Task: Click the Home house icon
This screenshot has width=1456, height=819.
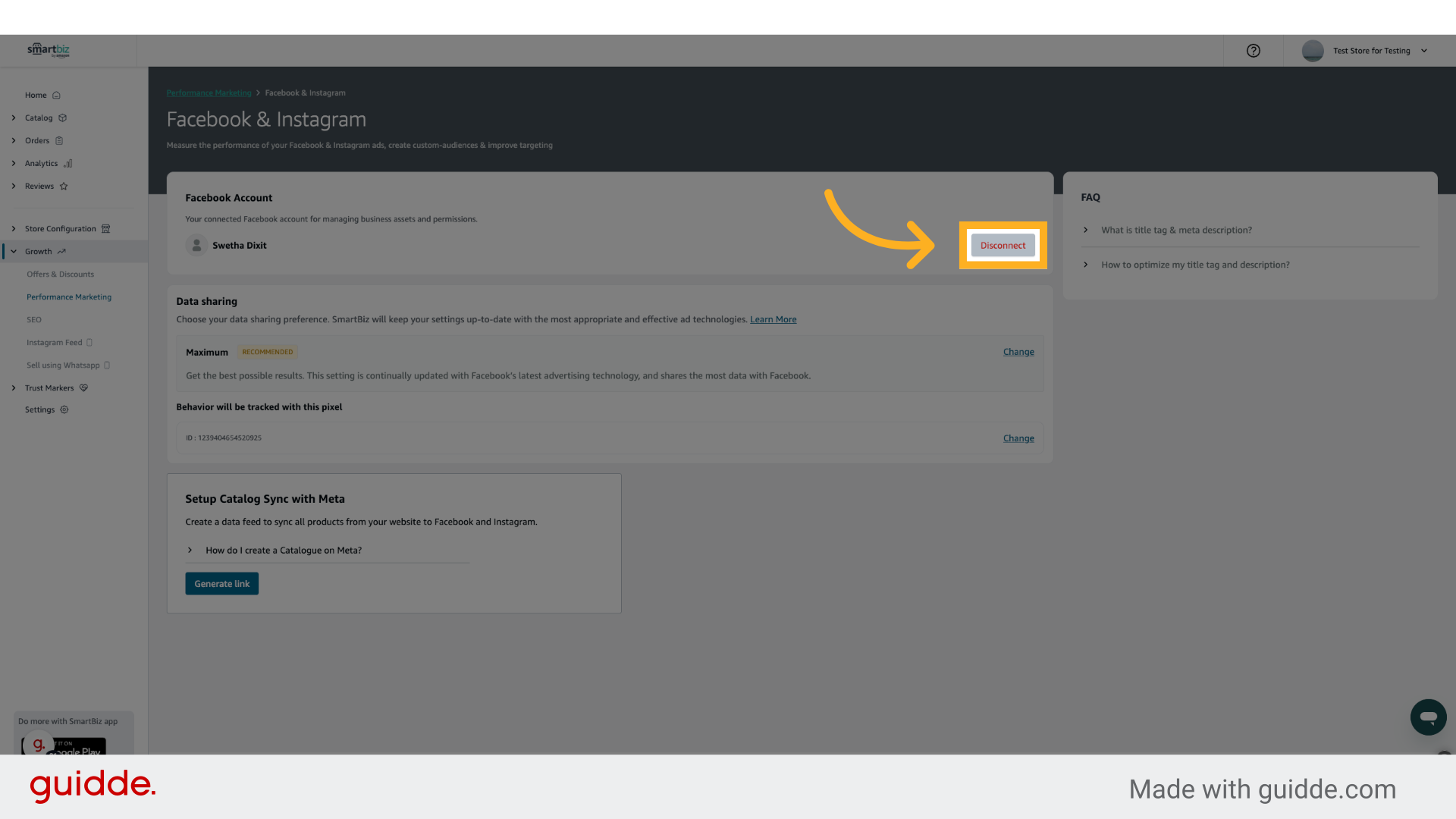Action: [x=56, y=96]
